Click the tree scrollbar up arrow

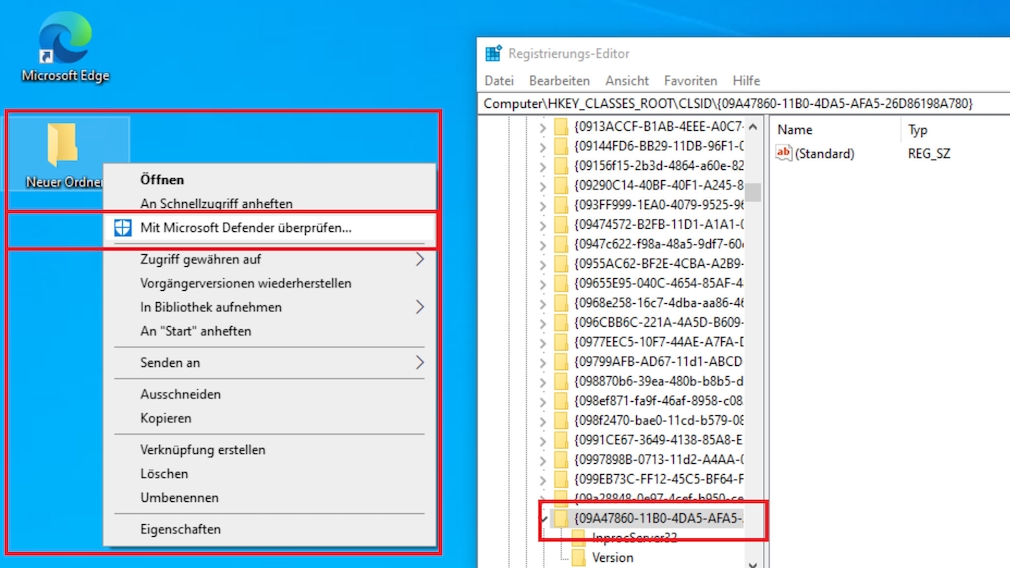point(753,127)
